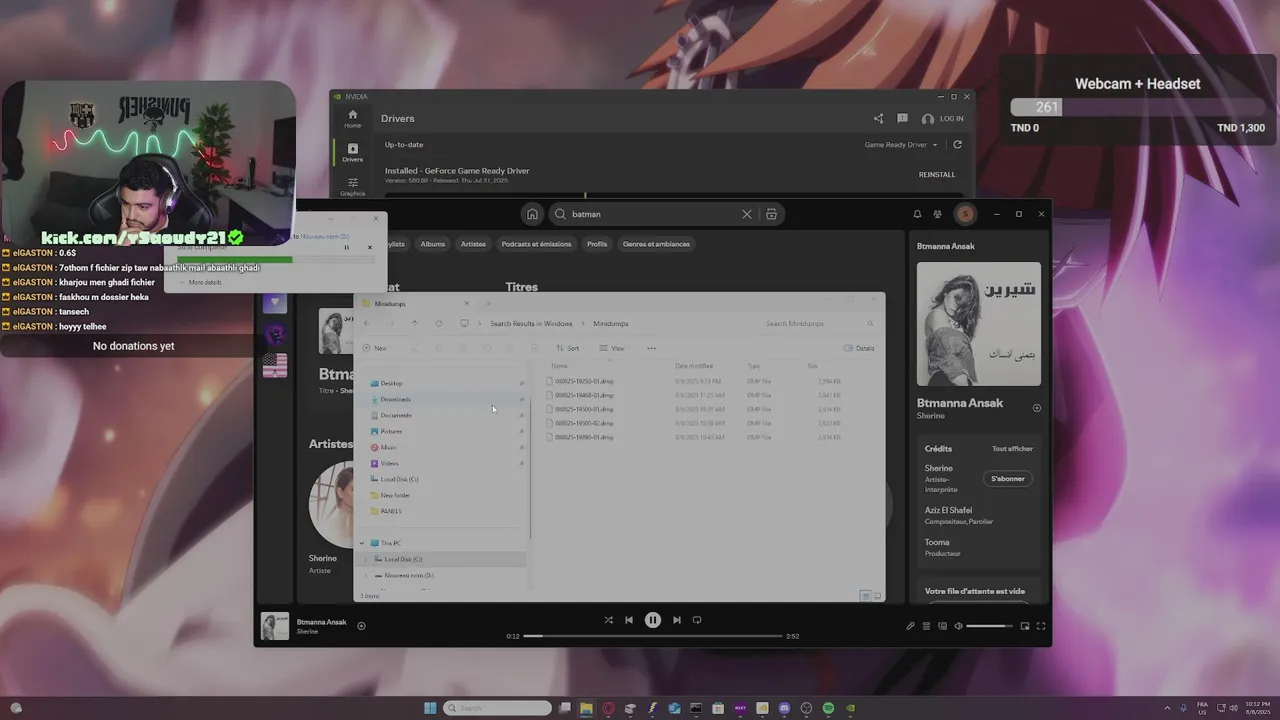Open the feedback icon in NVIDIA header

click(902, 118)
